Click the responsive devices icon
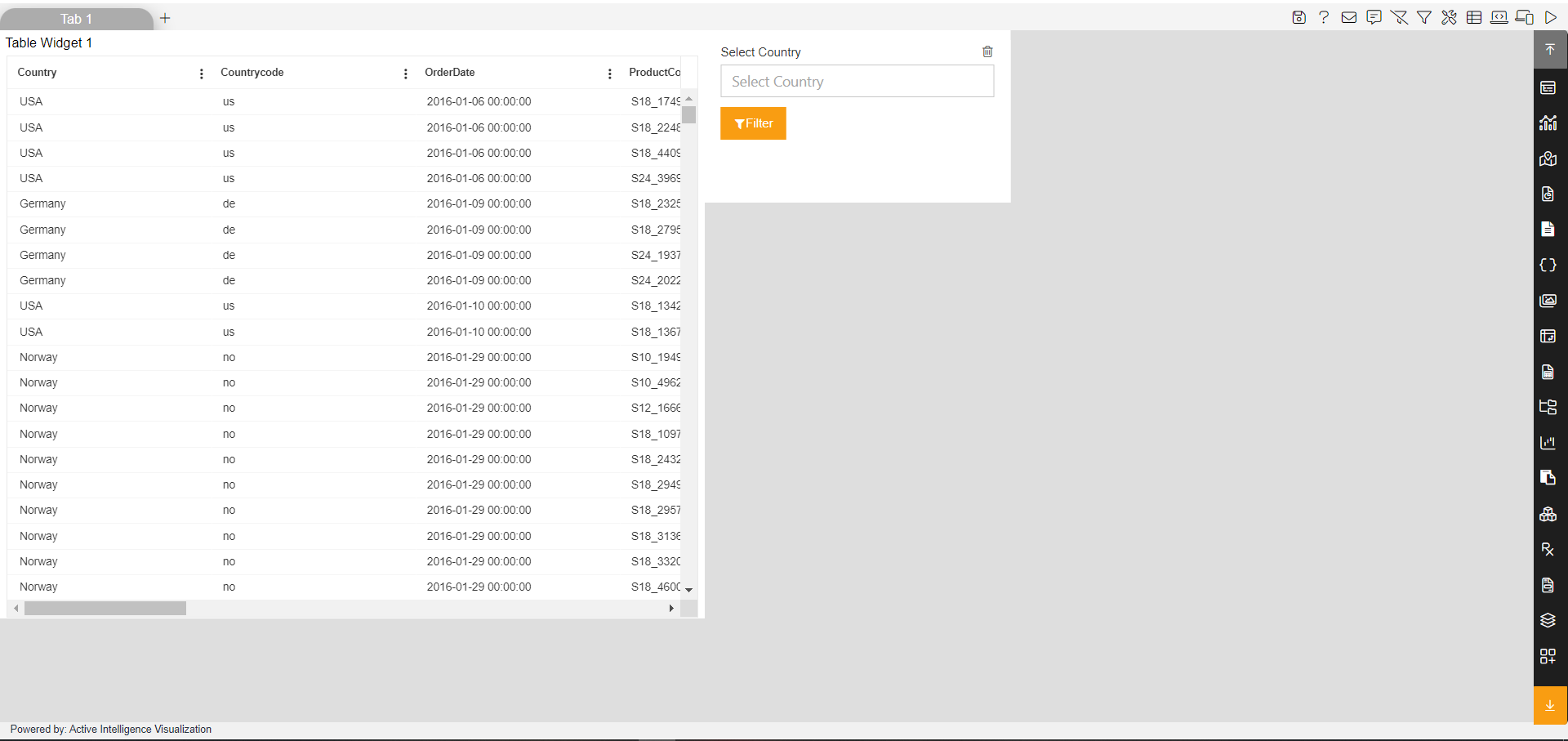1568x741 pixels. (x=1525, y=17)
